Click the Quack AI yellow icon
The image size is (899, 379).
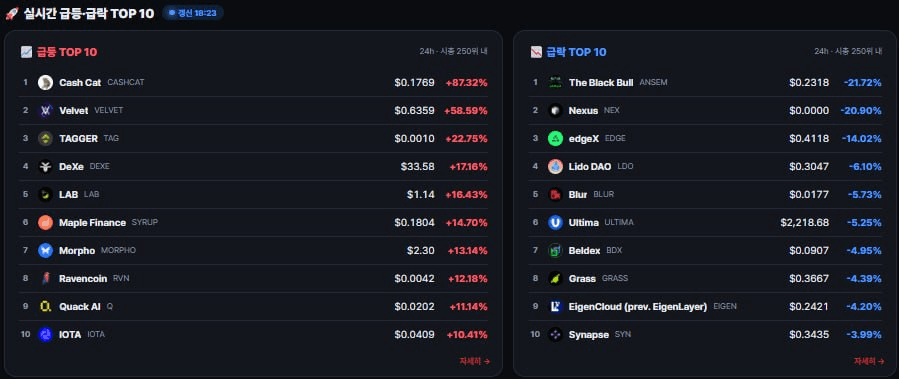(x=45, y=307)
